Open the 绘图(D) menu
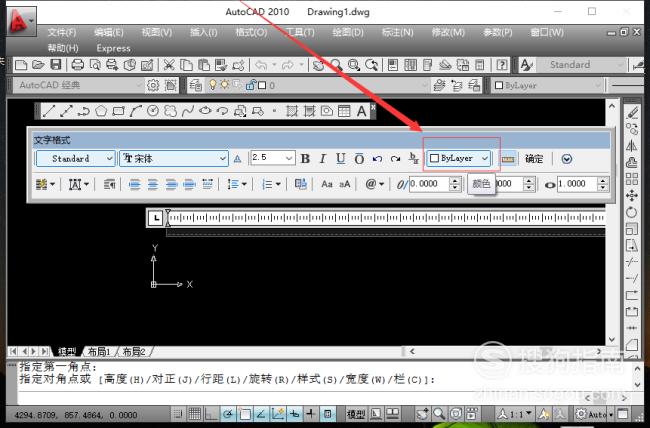Viewport: 650px width, 428px height. click(348, 32)
